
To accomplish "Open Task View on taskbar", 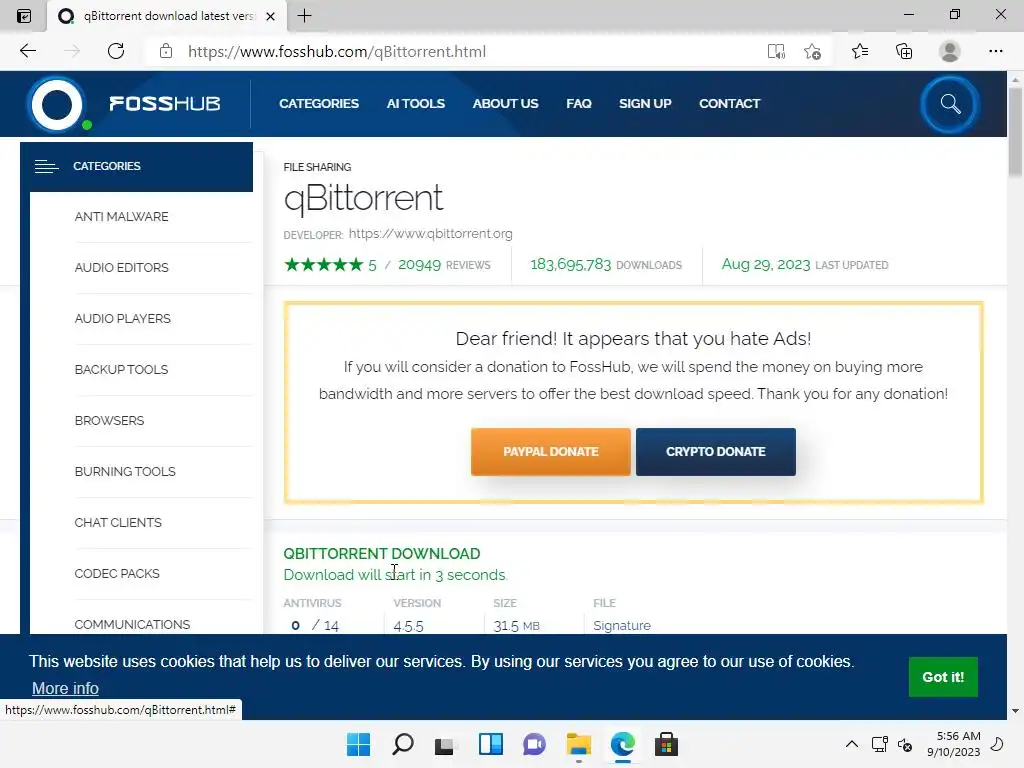I will click(x=446, y=744).
